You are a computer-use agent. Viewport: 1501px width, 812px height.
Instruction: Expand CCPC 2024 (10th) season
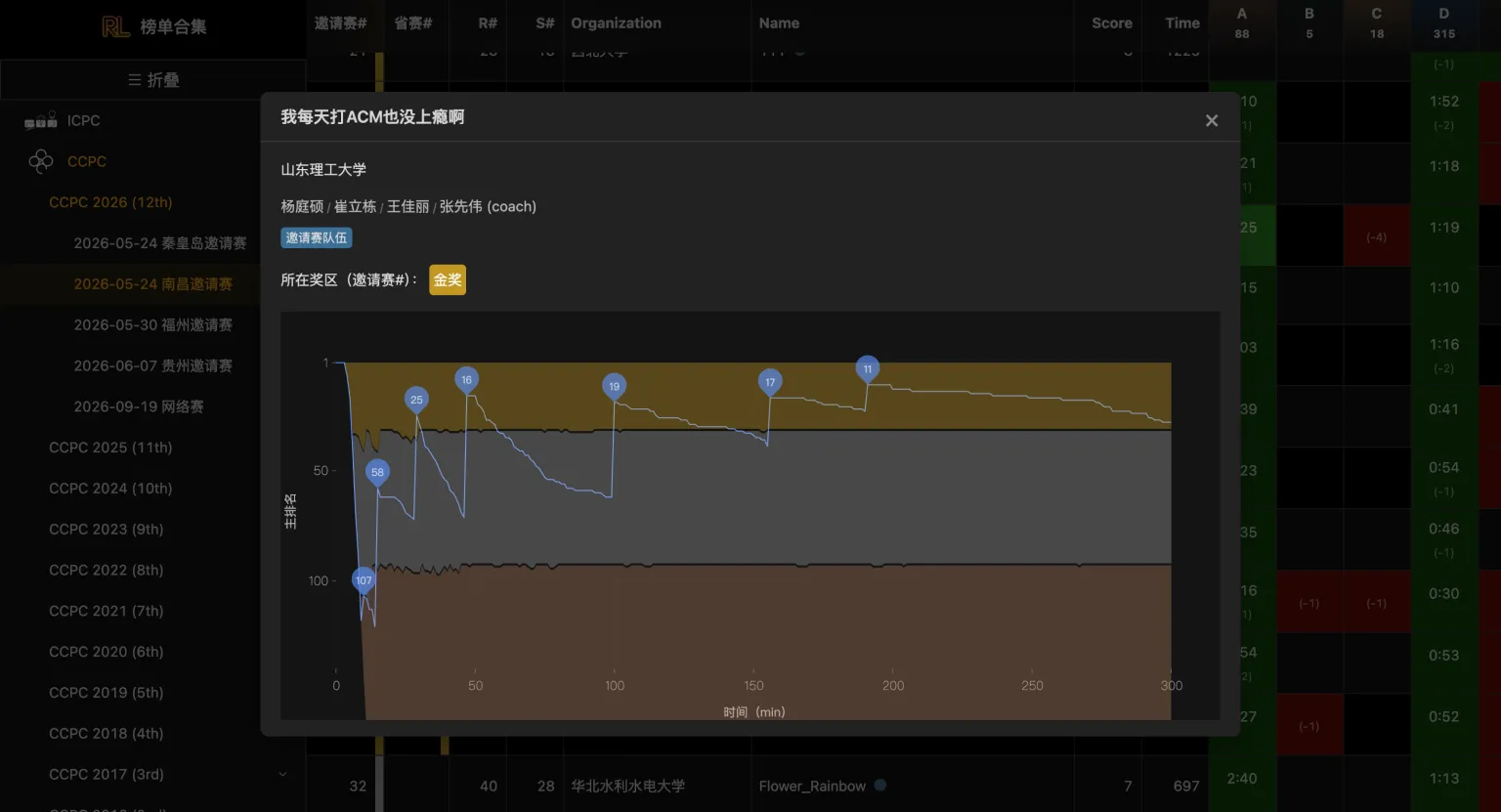coord(110,489)
